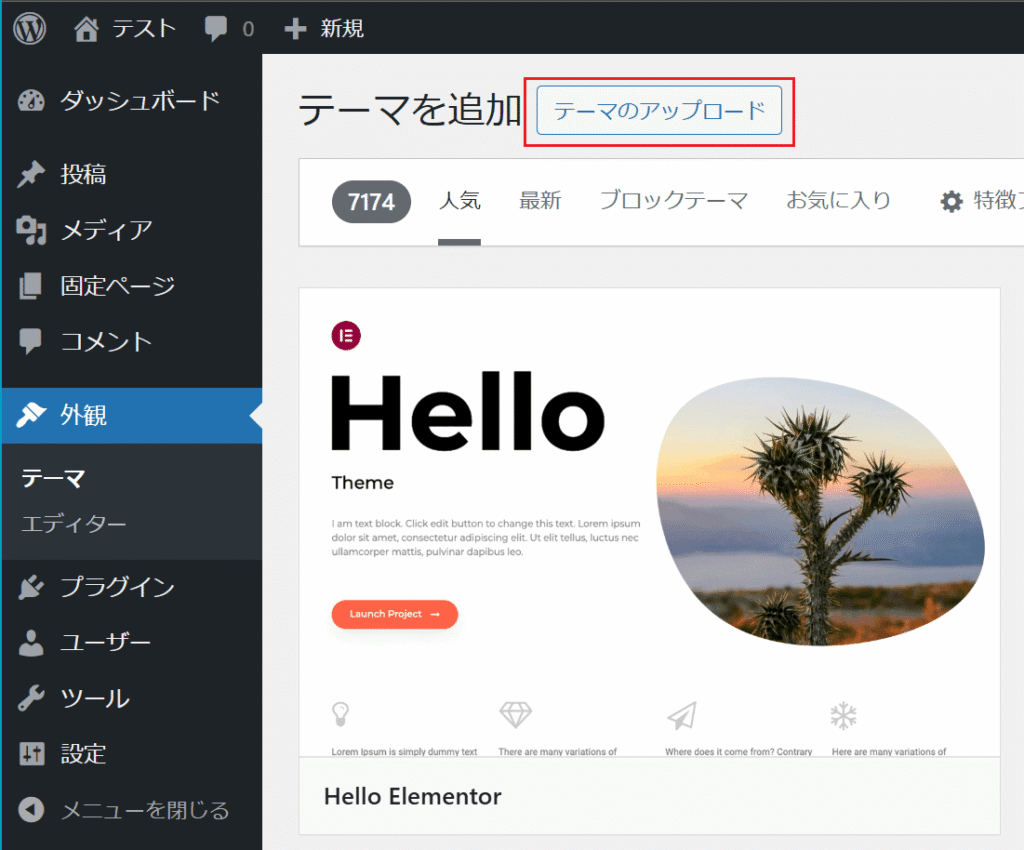The height and width of the screenshot is (850, 1024).
Task: Switch to the 最新 tab
Action: 540,201
